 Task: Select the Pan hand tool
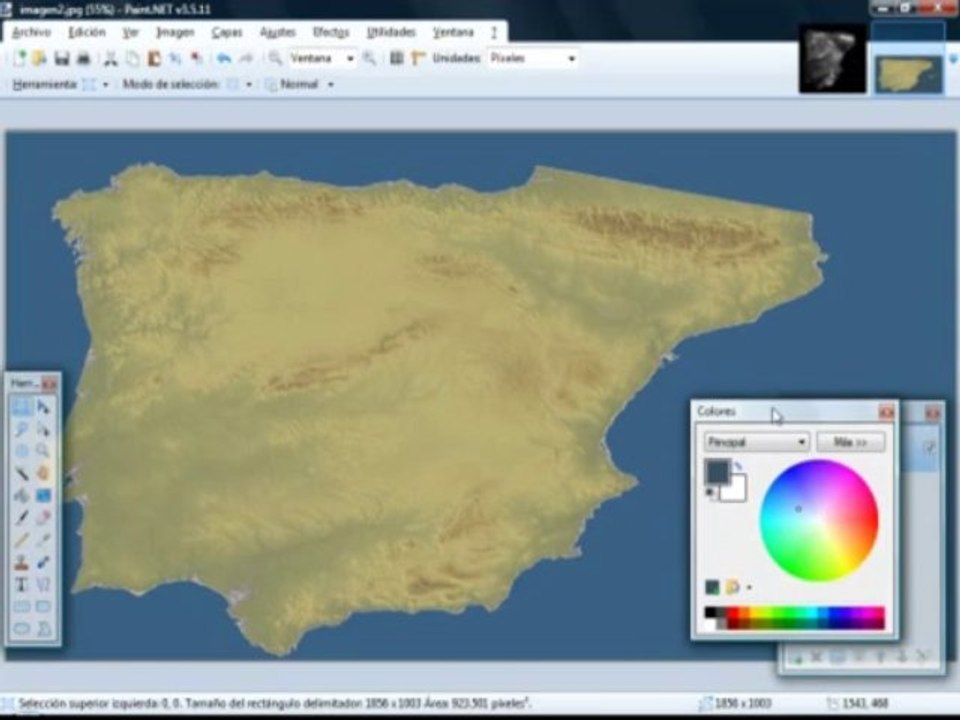(43, 473)
